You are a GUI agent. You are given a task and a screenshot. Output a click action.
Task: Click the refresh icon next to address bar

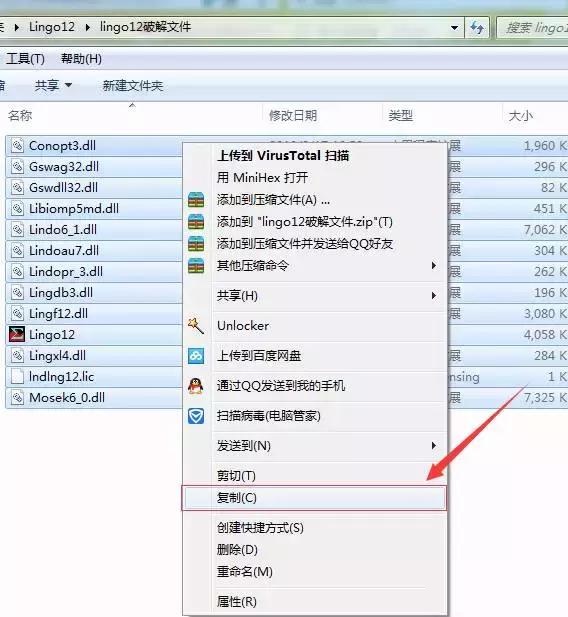[x=477, y=28]
